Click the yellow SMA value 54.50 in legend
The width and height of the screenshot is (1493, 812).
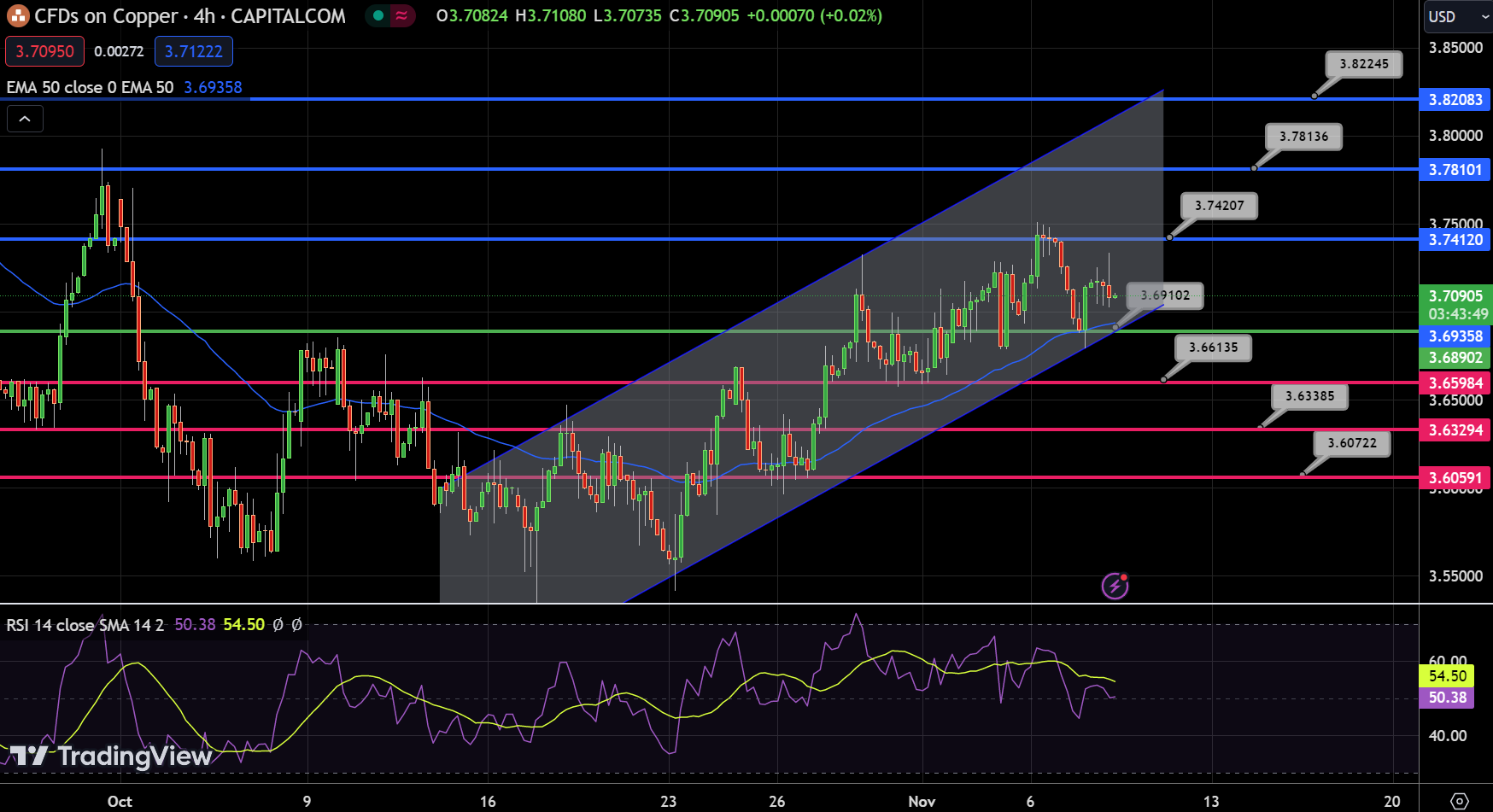[x=244, y=625]
